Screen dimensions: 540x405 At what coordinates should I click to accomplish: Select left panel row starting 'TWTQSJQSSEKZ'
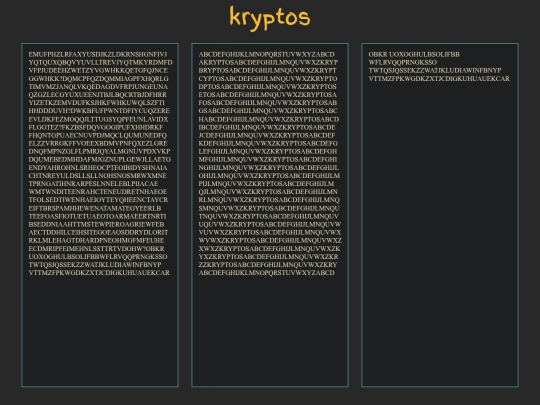95,265
